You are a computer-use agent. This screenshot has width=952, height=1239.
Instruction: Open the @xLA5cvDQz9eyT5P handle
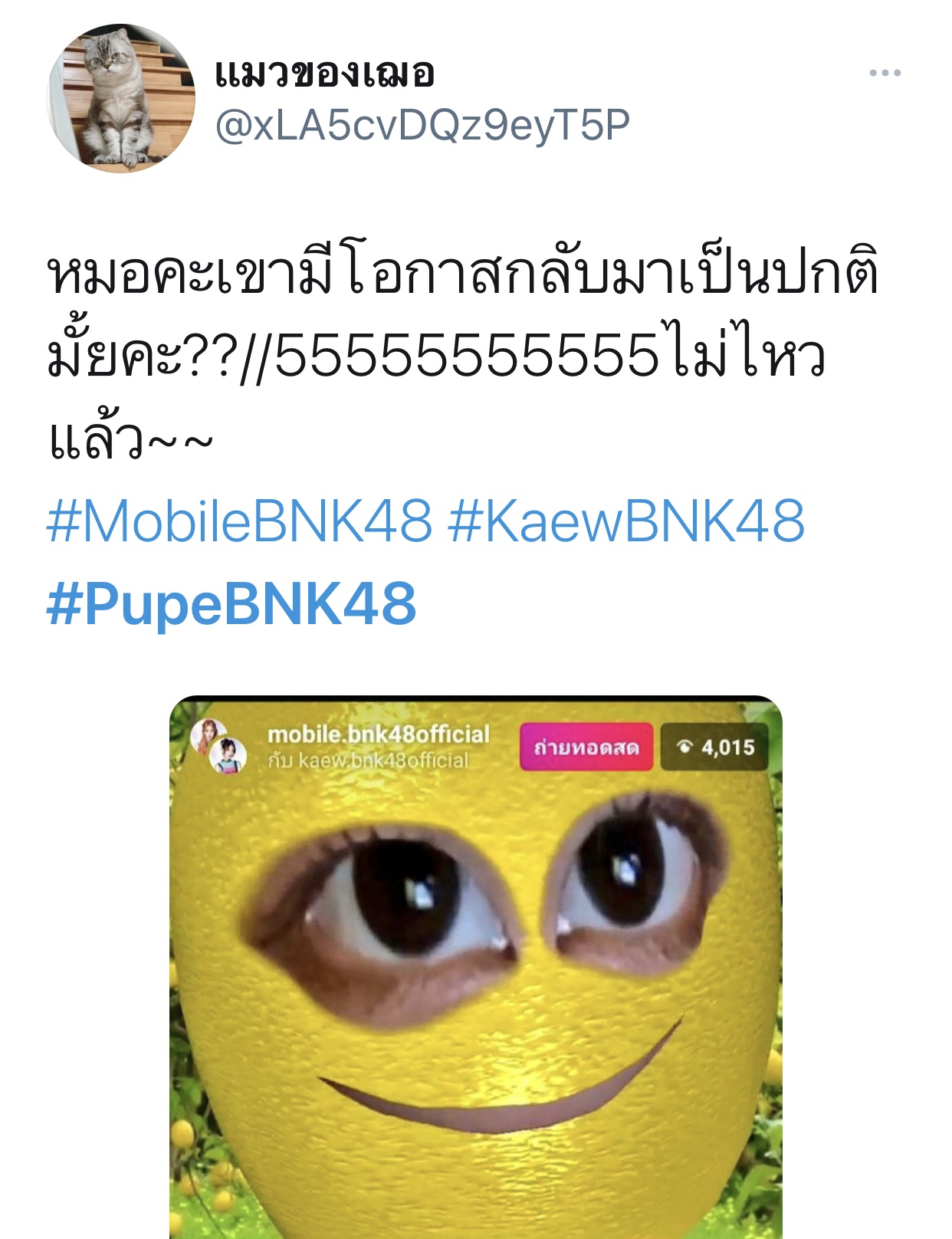point(422,125)
